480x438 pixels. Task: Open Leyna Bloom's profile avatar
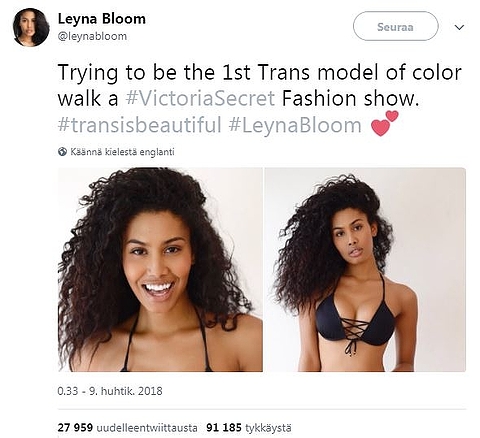[31, 27]
